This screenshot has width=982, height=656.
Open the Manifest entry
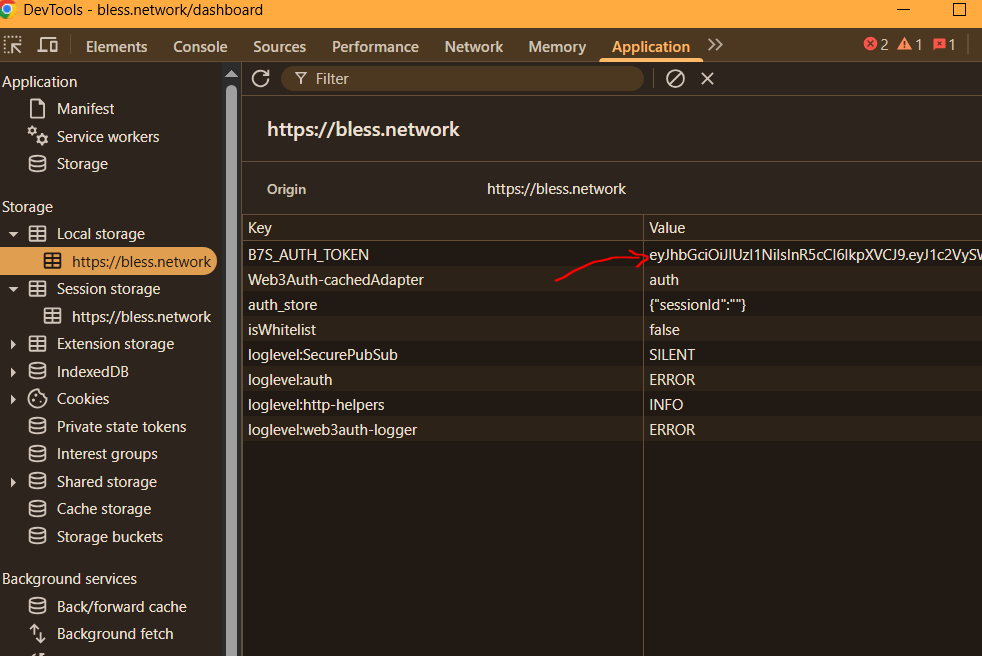point(85,108)
